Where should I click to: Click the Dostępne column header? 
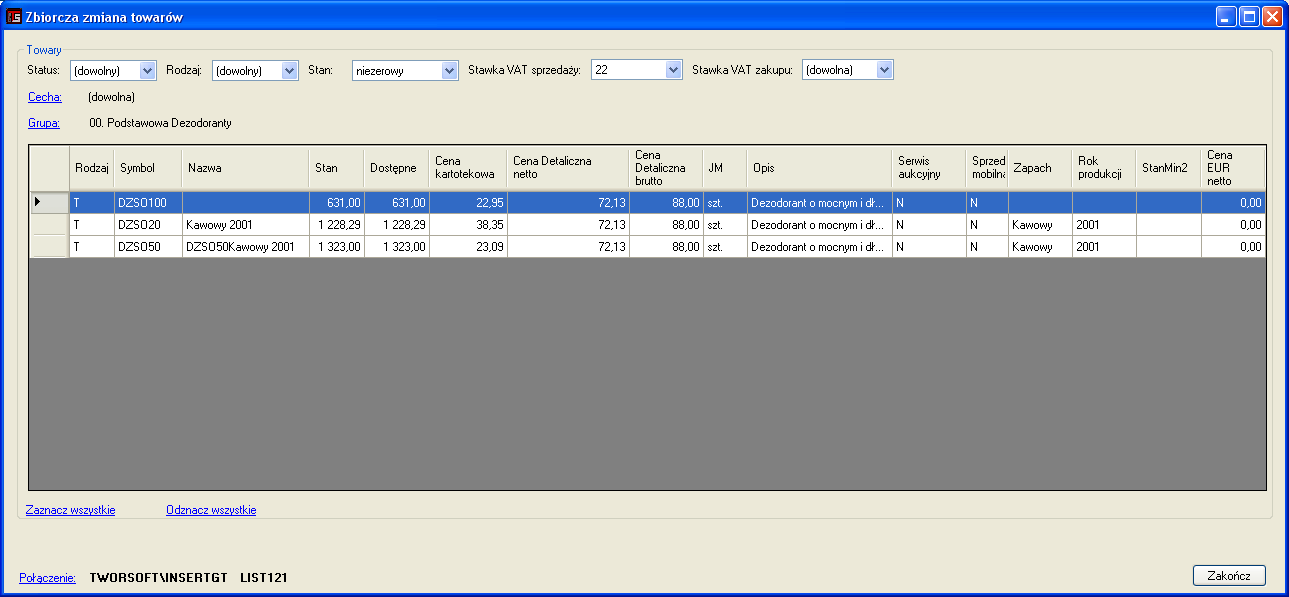pyautogui.click(x=397, y=168)
